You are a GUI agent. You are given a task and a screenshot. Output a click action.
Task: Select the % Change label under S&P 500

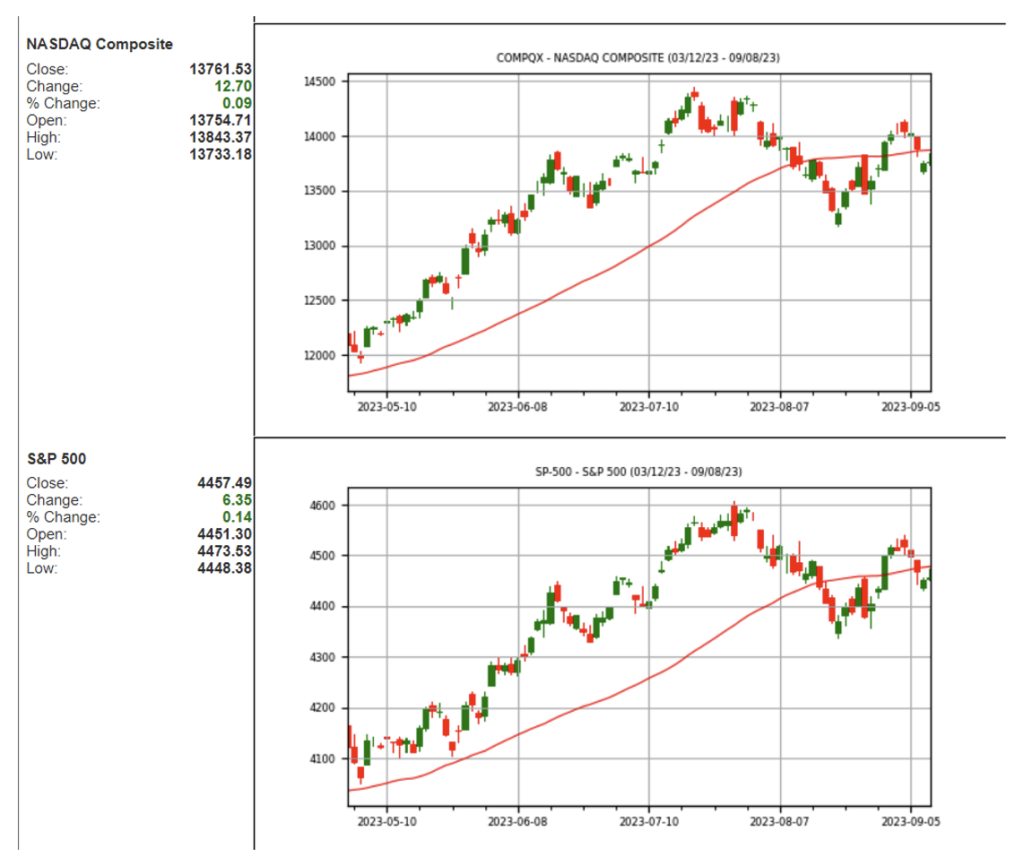[63, 517]
